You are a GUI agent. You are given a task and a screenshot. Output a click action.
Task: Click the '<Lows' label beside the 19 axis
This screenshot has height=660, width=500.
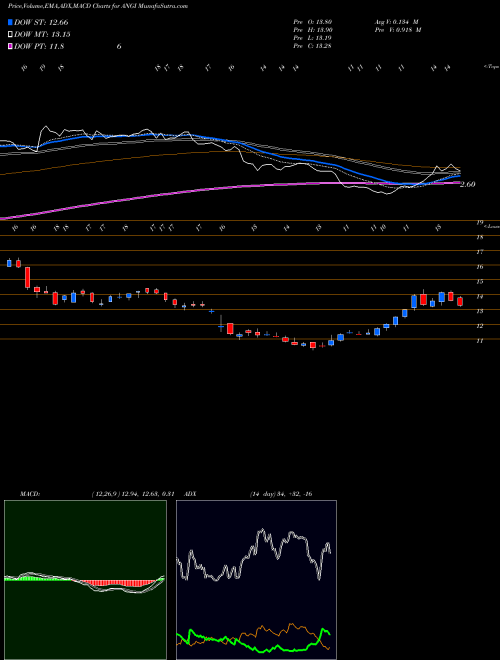[x=492, y=226]
